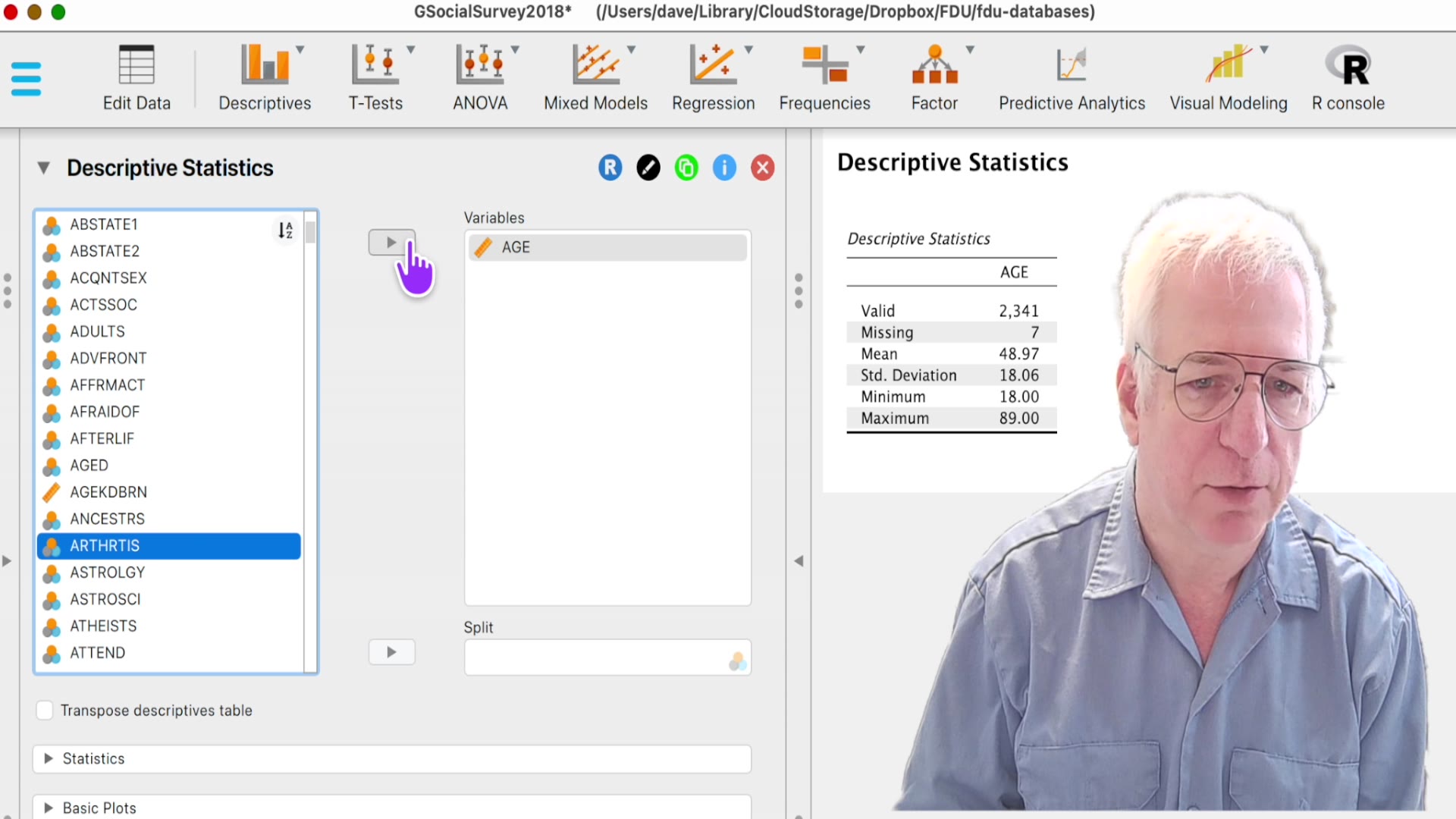Expand the Statistics section
1456x819 pixels.
93,759
